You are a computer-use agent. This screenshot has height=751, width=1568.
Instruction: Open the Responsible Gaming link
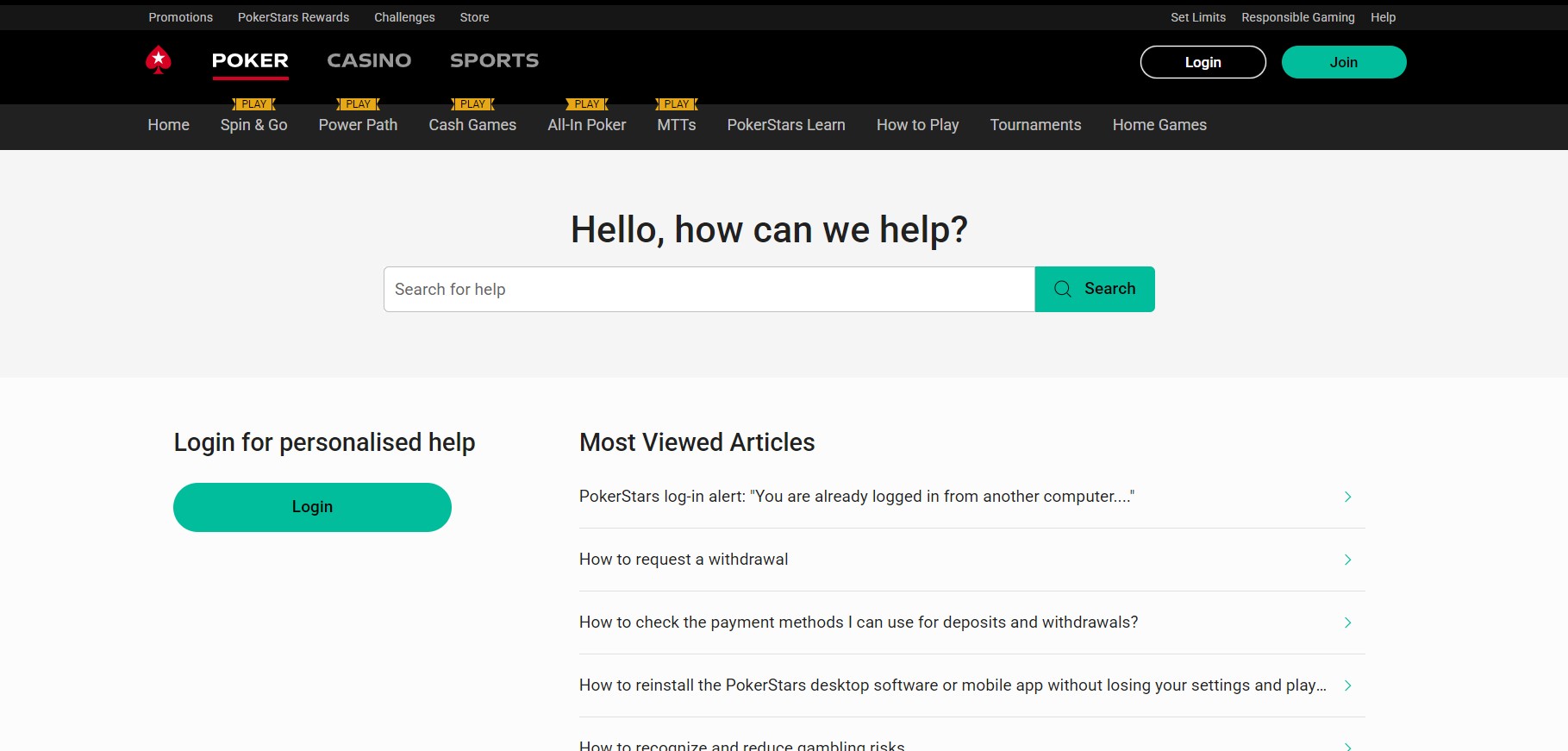1297,17
